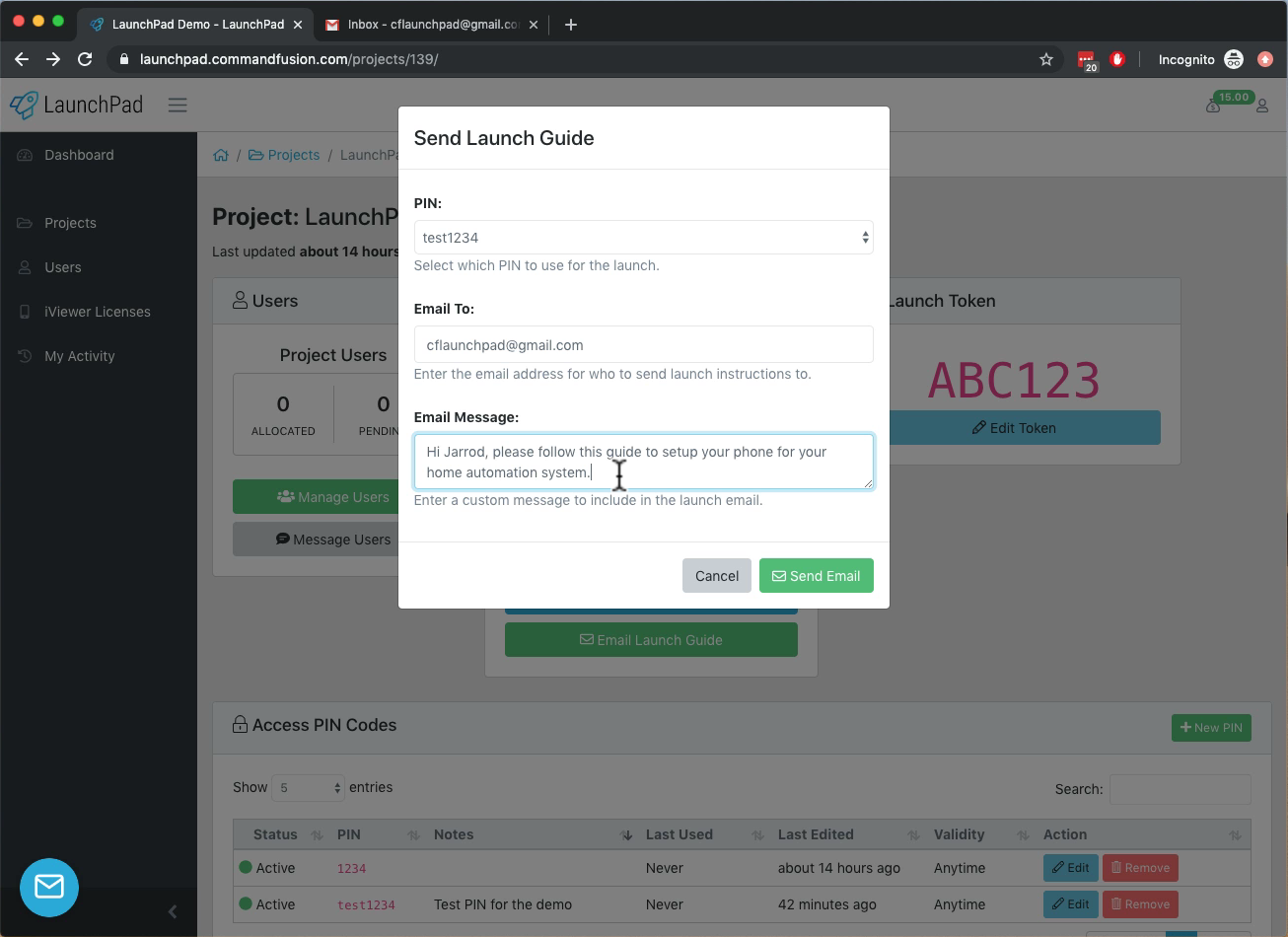Click the home icon in the breadcrumb
The image size is (1288, 937).
[221, 154]
